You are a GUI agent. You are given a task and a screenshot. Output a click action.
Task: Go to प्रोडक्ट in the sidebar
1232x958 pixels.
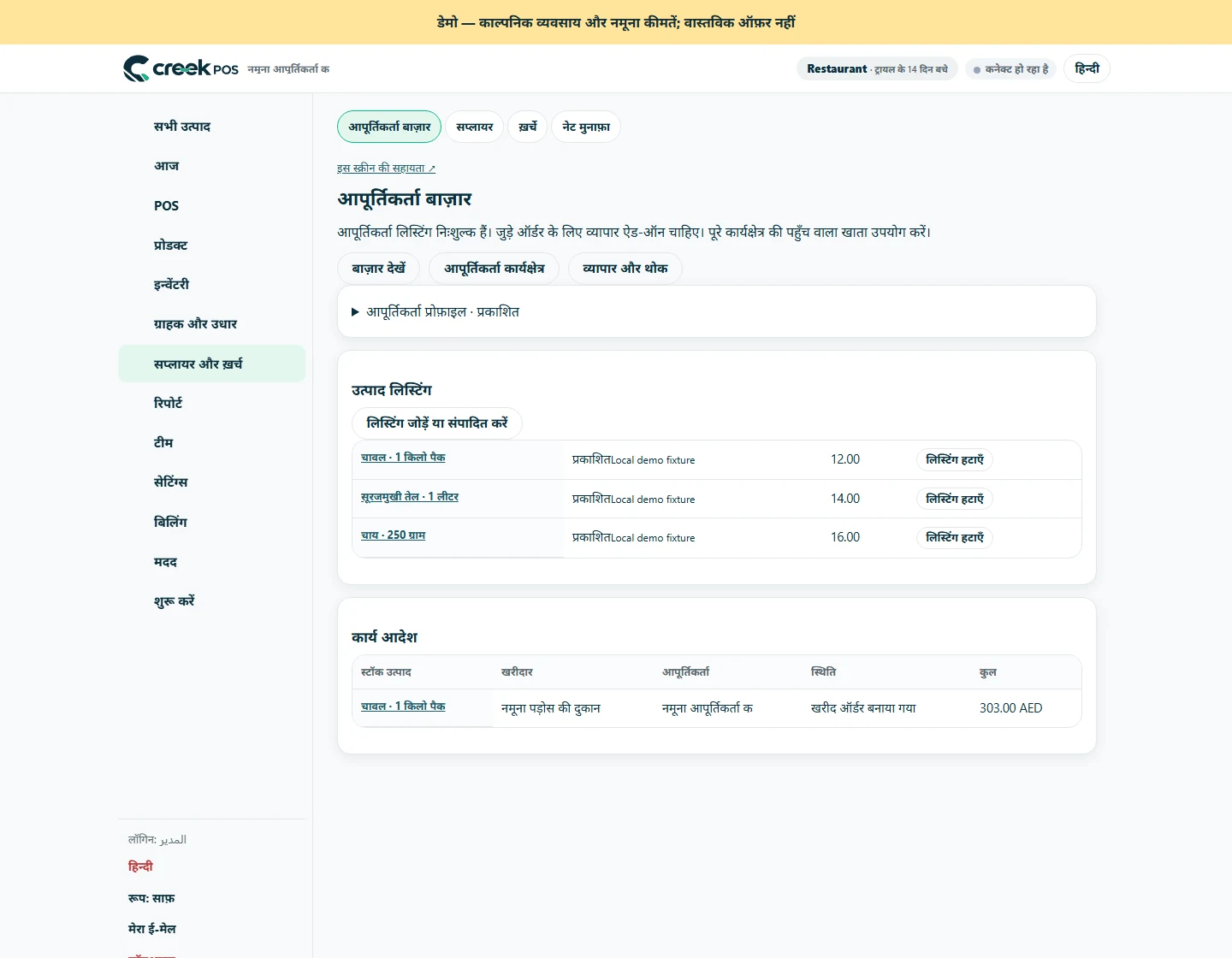(211, 245)
